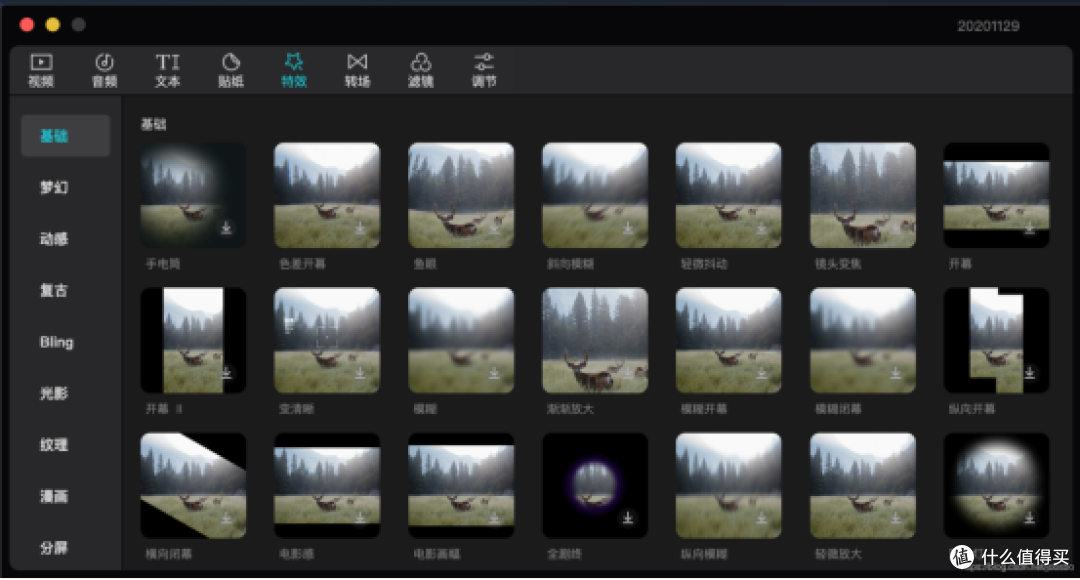Open the 转场 (transitions) panel

click(357, 70)
